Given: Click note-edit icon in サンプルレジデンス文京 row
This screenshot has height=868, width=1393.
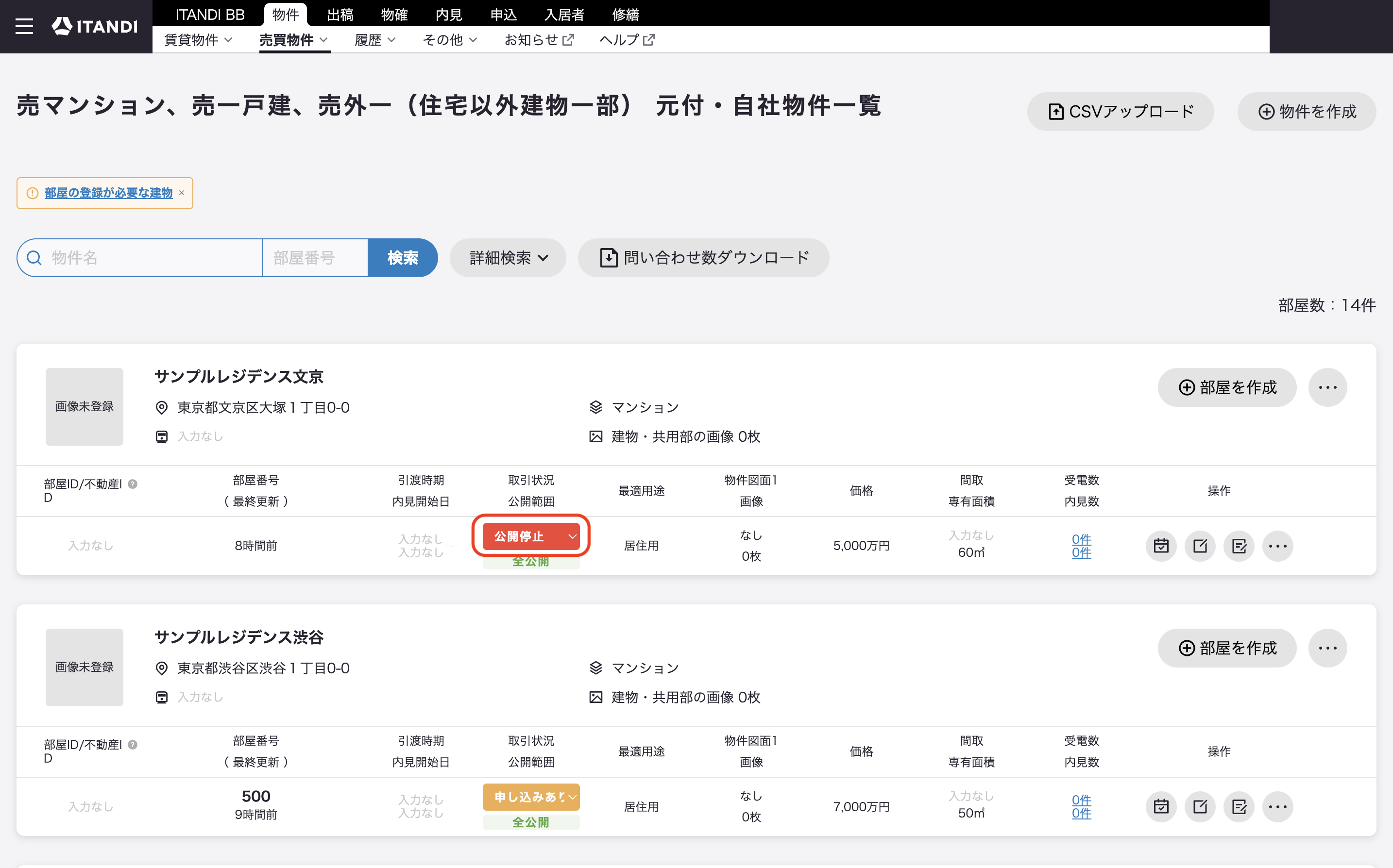Looking at the screenshot, I should [1239, 545].
